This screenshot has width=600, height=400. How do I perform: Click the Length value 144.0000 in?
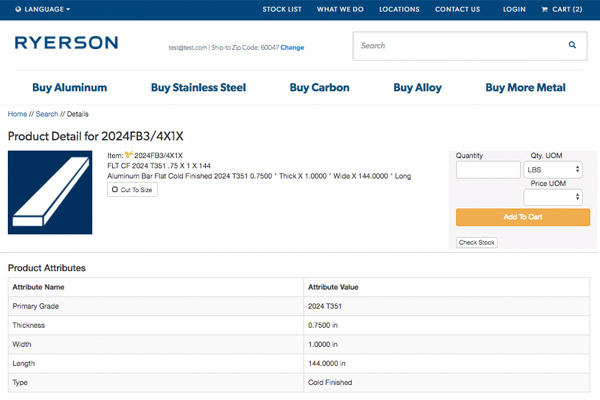click(327, 364)
